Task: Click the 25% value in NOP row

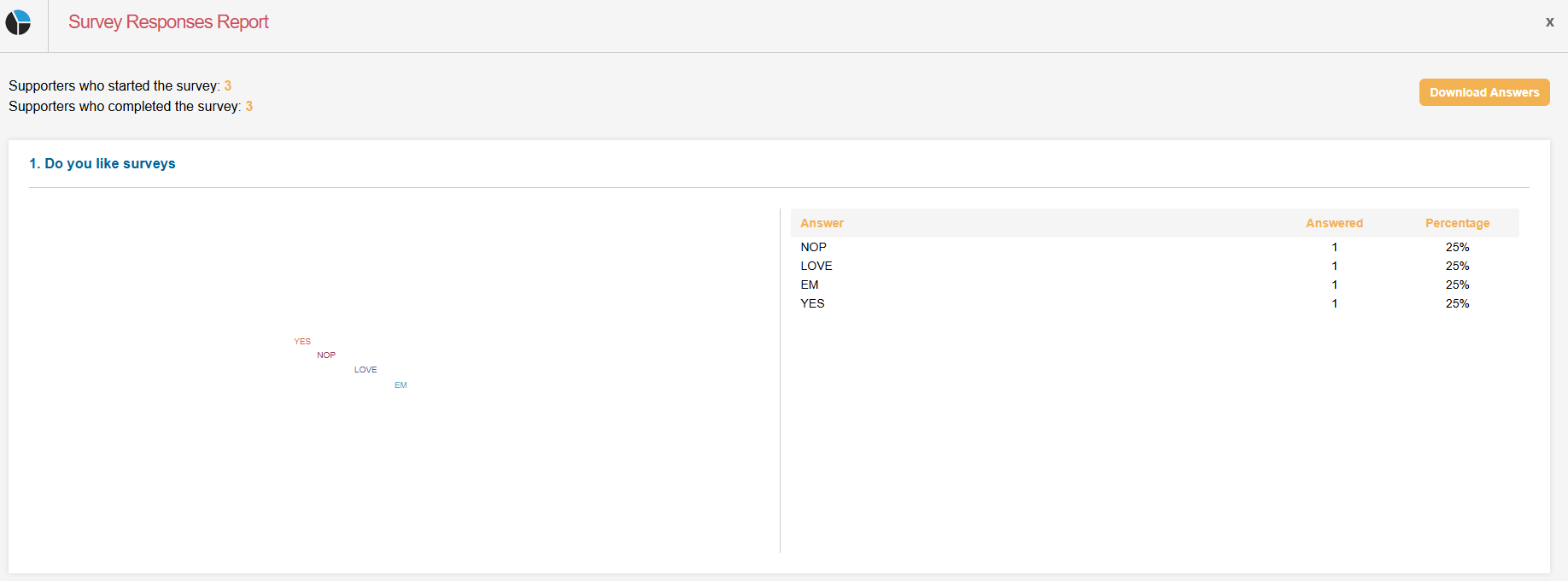Action: coord(1457,247)
